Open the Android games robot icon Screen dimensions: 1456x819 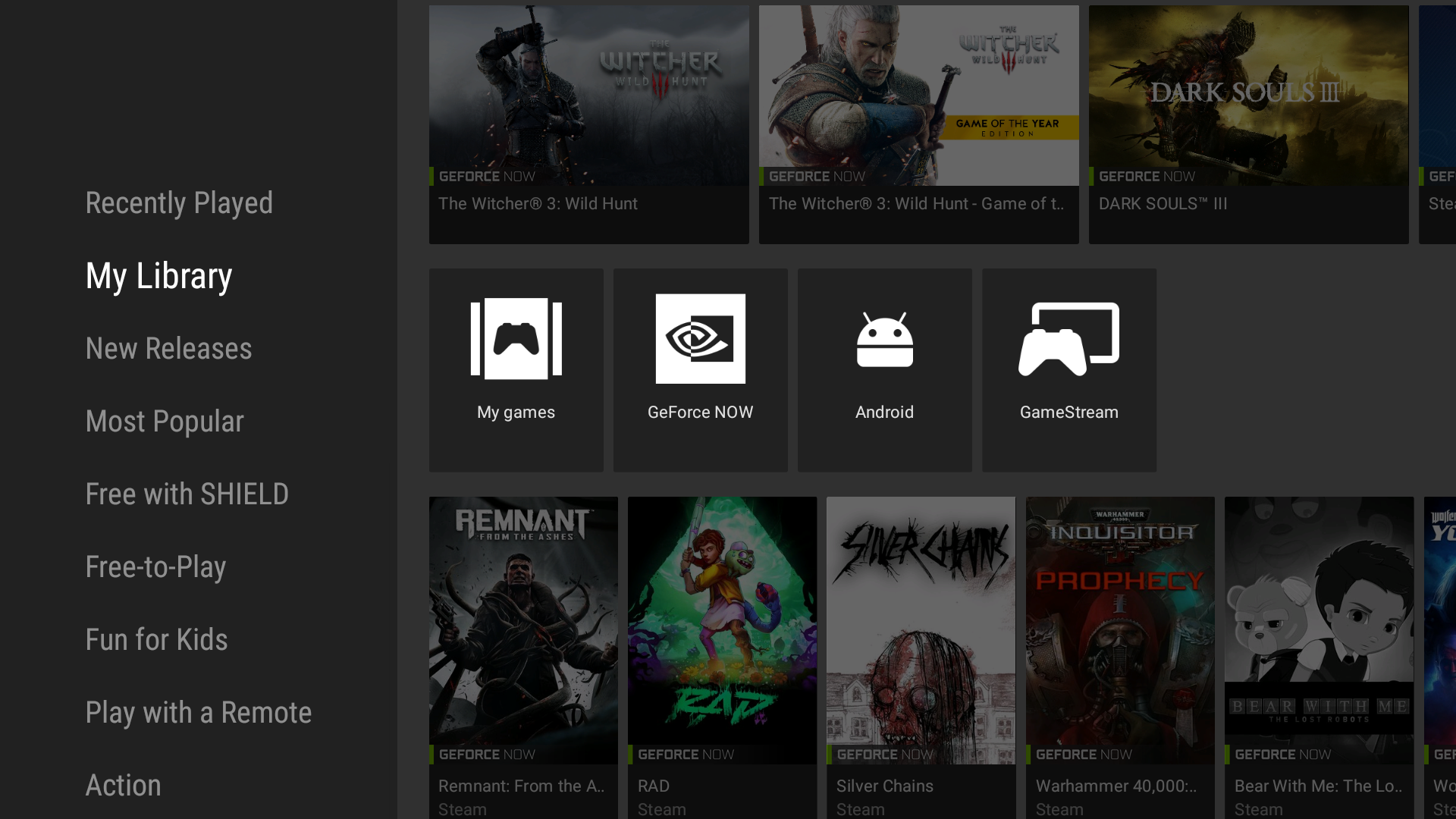(884, 340)
